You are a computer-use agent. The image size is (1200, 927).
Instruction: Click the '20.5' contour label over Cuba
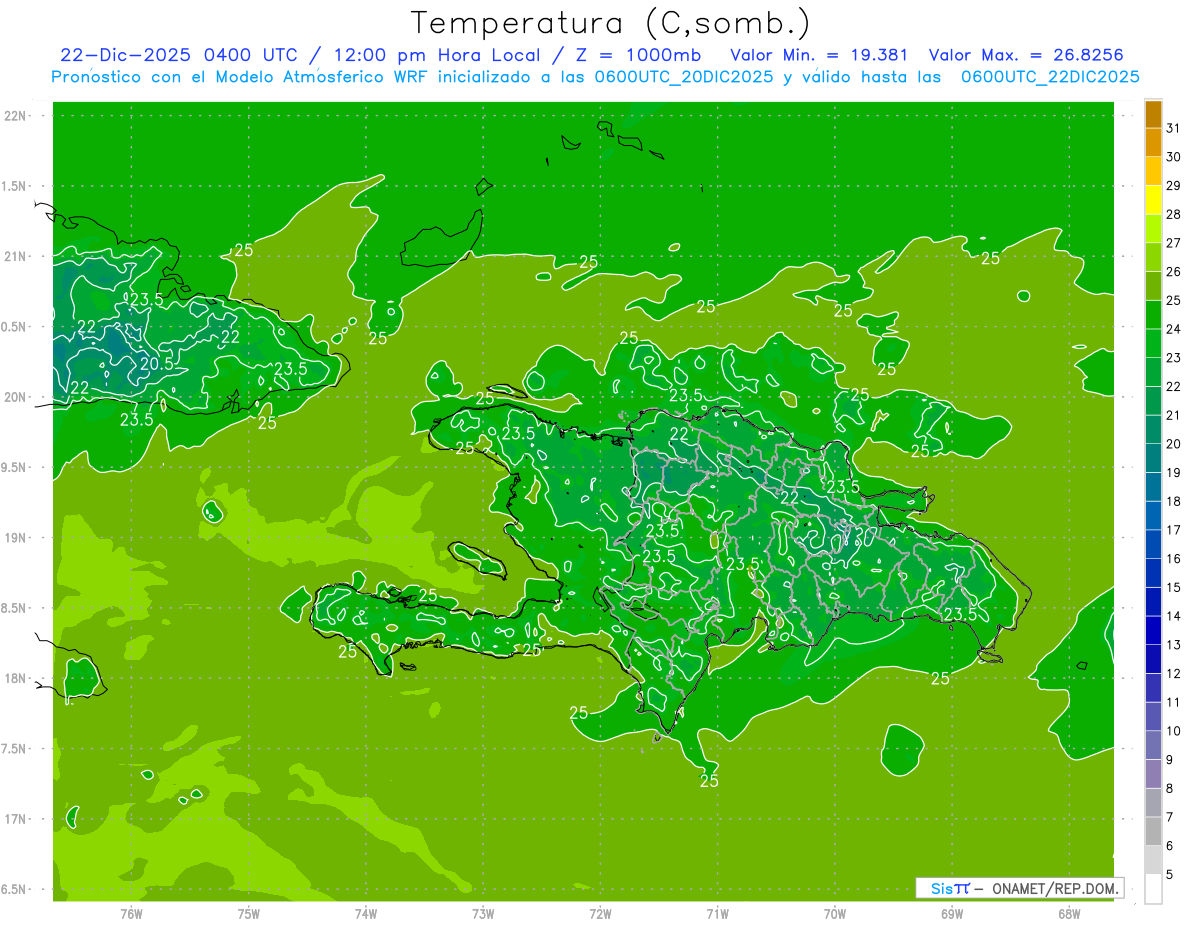[x=157, y=364]
